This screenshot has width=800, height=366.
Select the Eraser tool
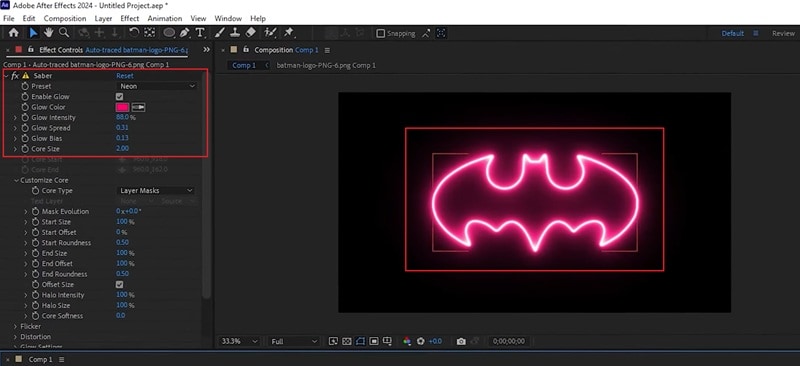[251, 33]
